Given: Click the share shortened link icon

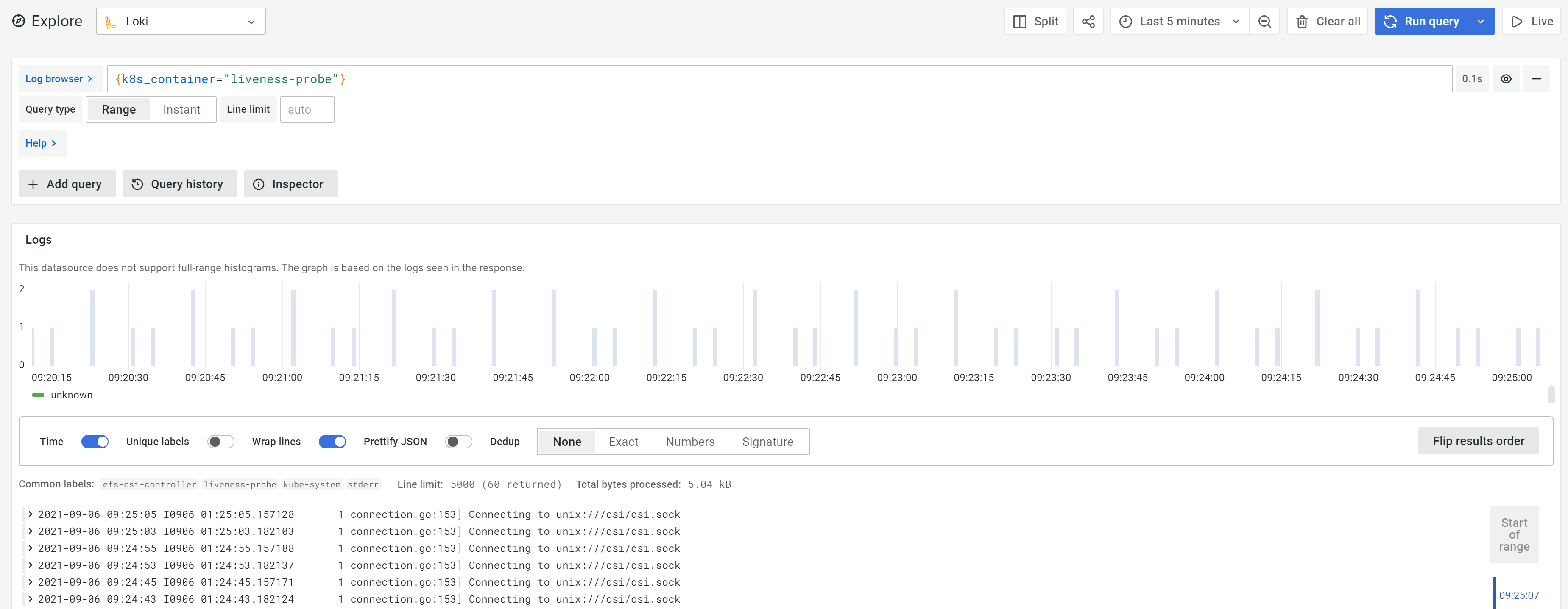Looking at the screenshot, I should 1088,21.
